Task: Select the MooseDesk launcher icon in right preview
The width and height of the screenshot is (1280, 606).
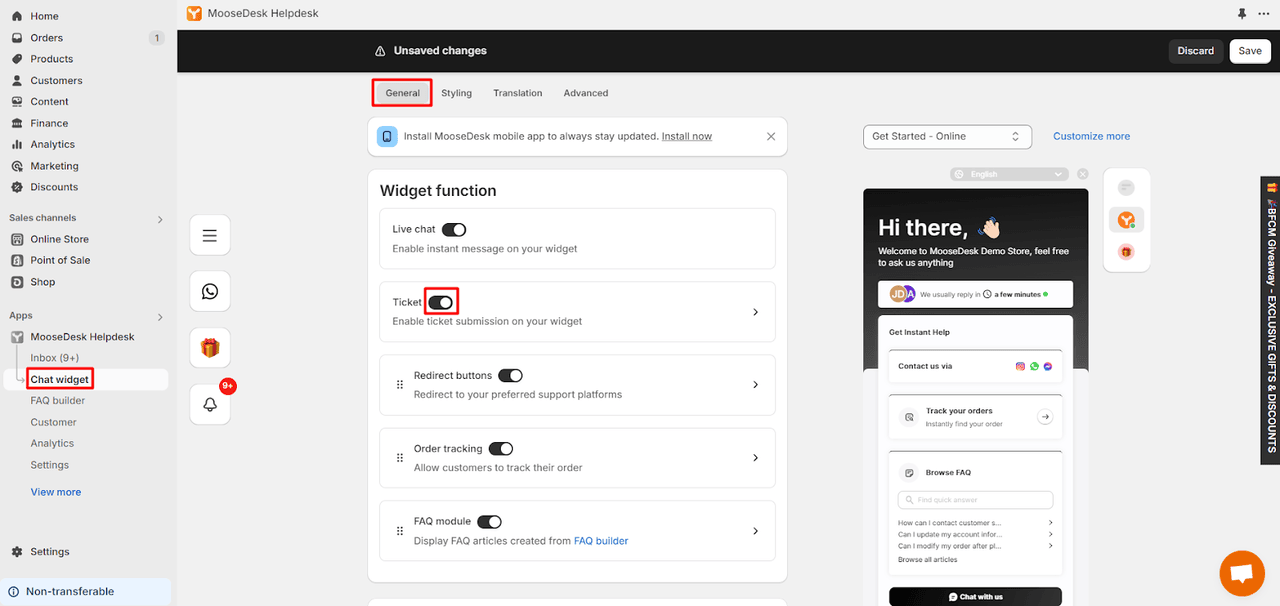Action: [1126, 219]
